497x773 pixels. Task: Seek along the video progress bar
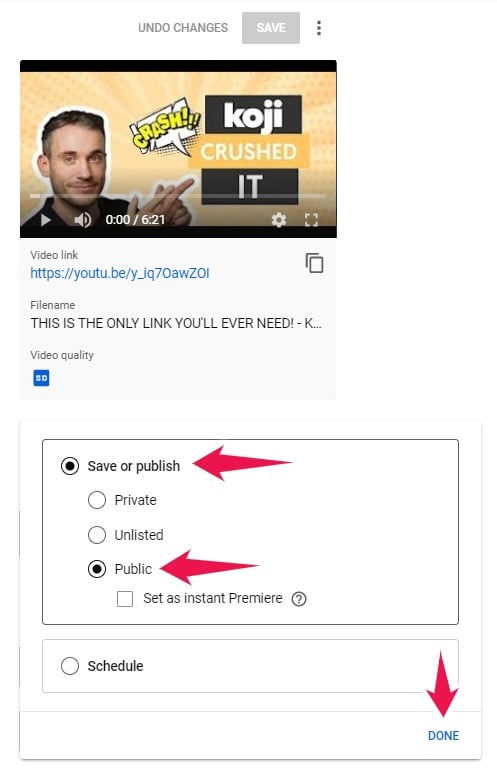(178, 196)
